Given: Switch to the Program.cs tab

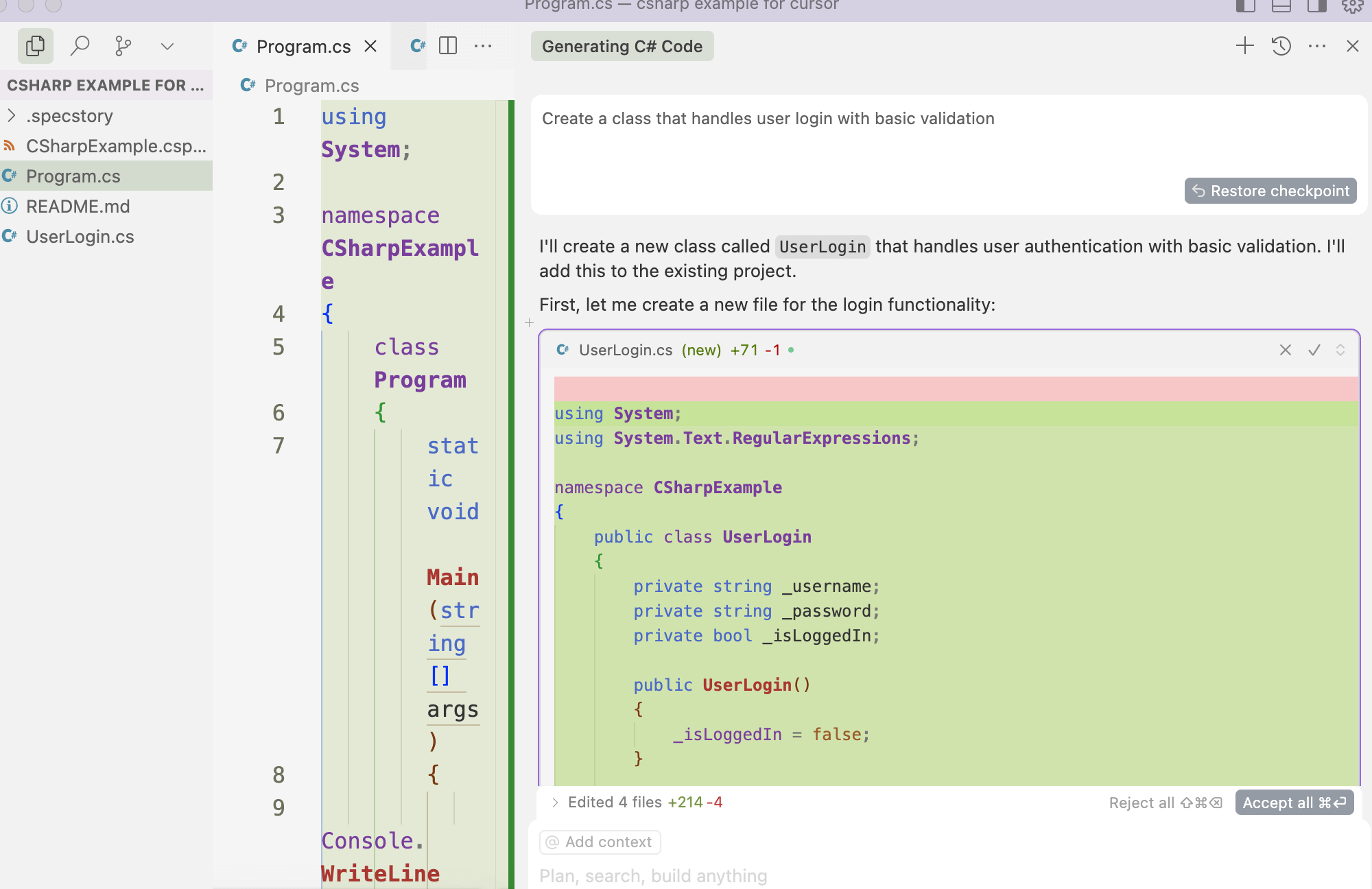Looking at the screenshot, I should pyautogui.click(x=302, y=46).
